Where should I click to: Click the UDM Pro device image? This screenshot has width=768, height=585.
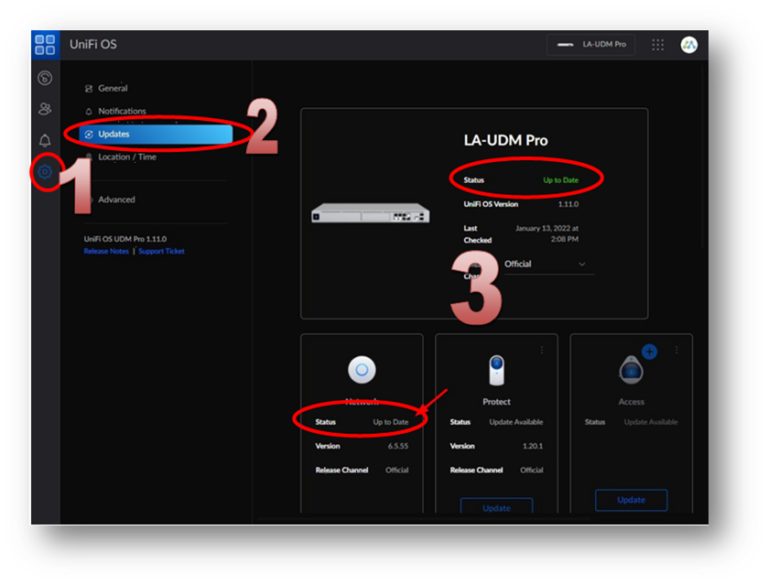click(x=371, y=213)
